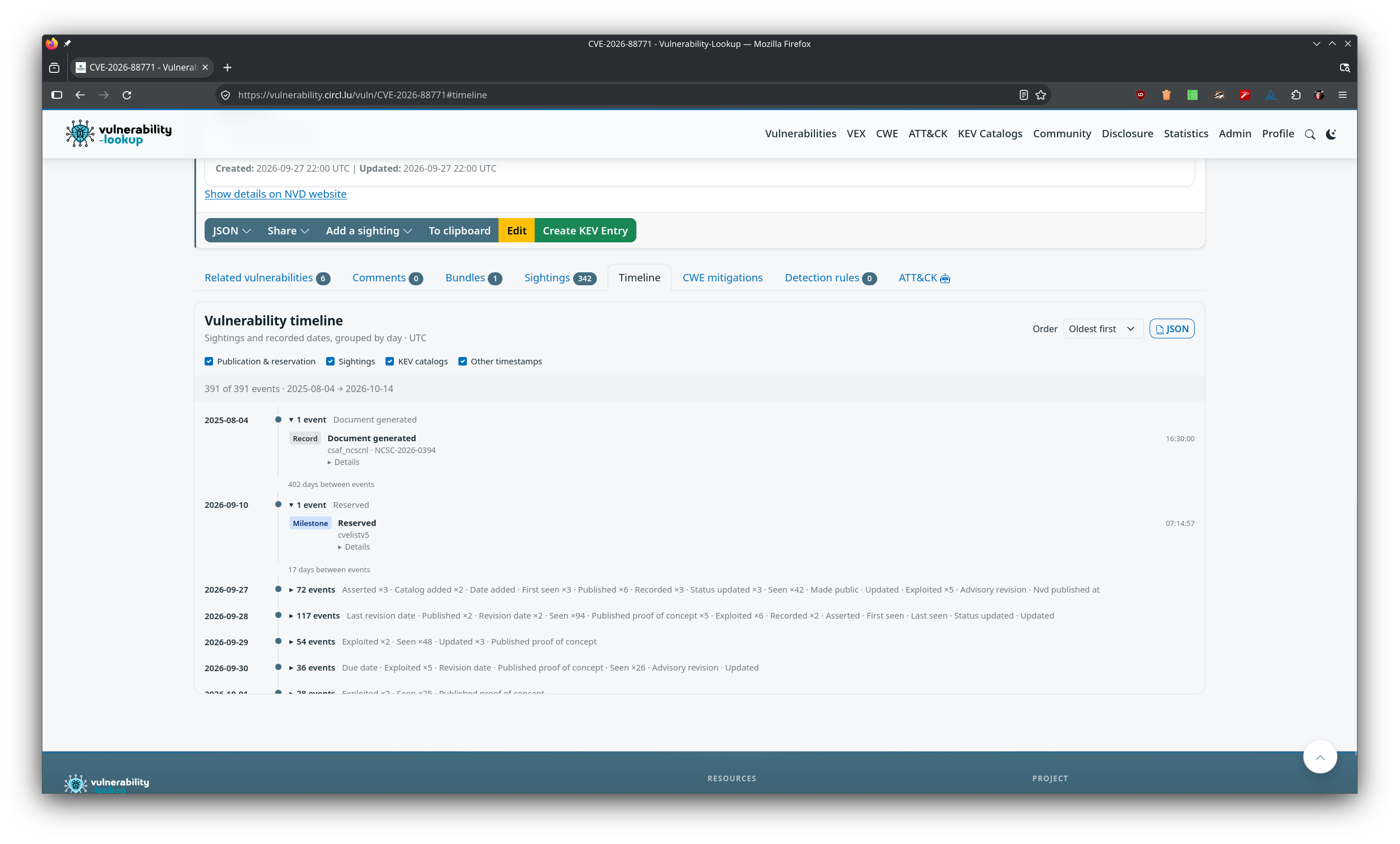The image size is (1400, 844).
Task: Open Firefox hamburger application menu
Action: click(x=1342, y=95)
